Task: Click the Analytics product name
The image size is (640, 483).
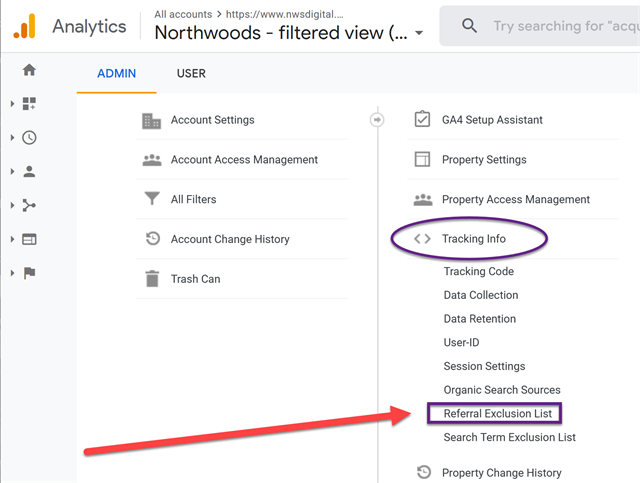Action: coord(89,27)
